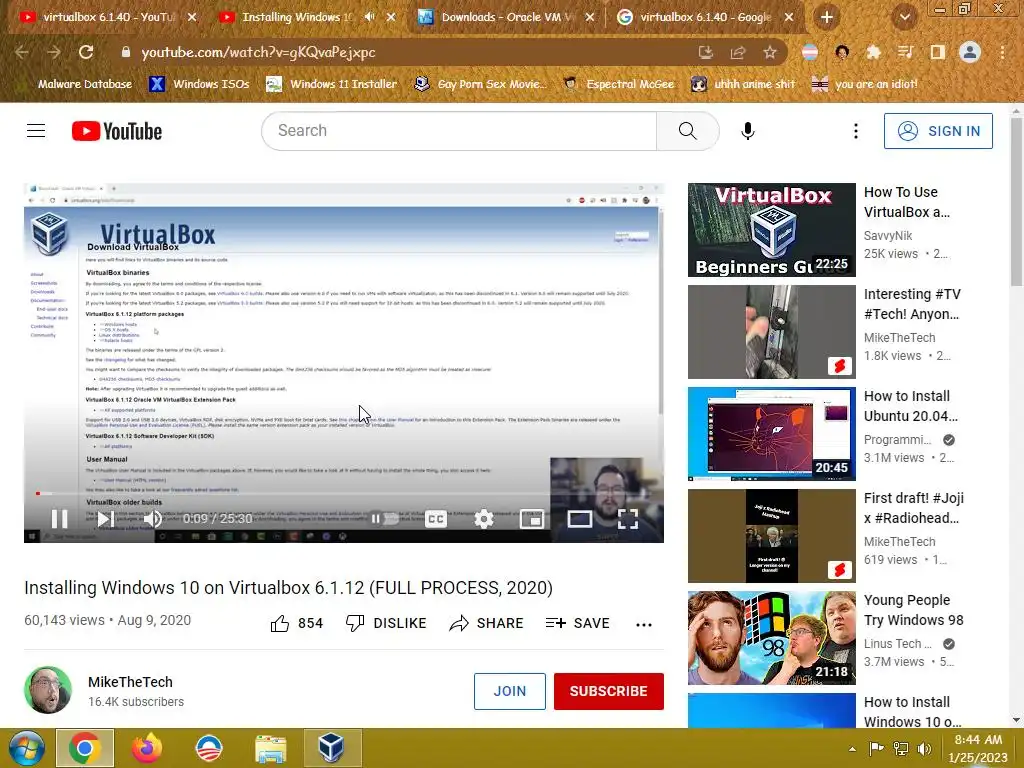The image size is (1024, 768).
Task: Open a new browser tab
Action: point(826,17)
